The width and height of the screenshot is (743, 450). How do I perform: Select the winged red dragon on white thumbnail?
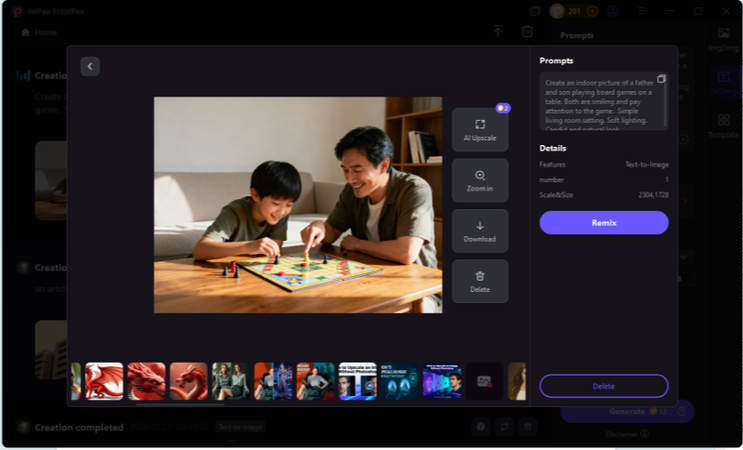pyautogui.click(x=104, y=381)
